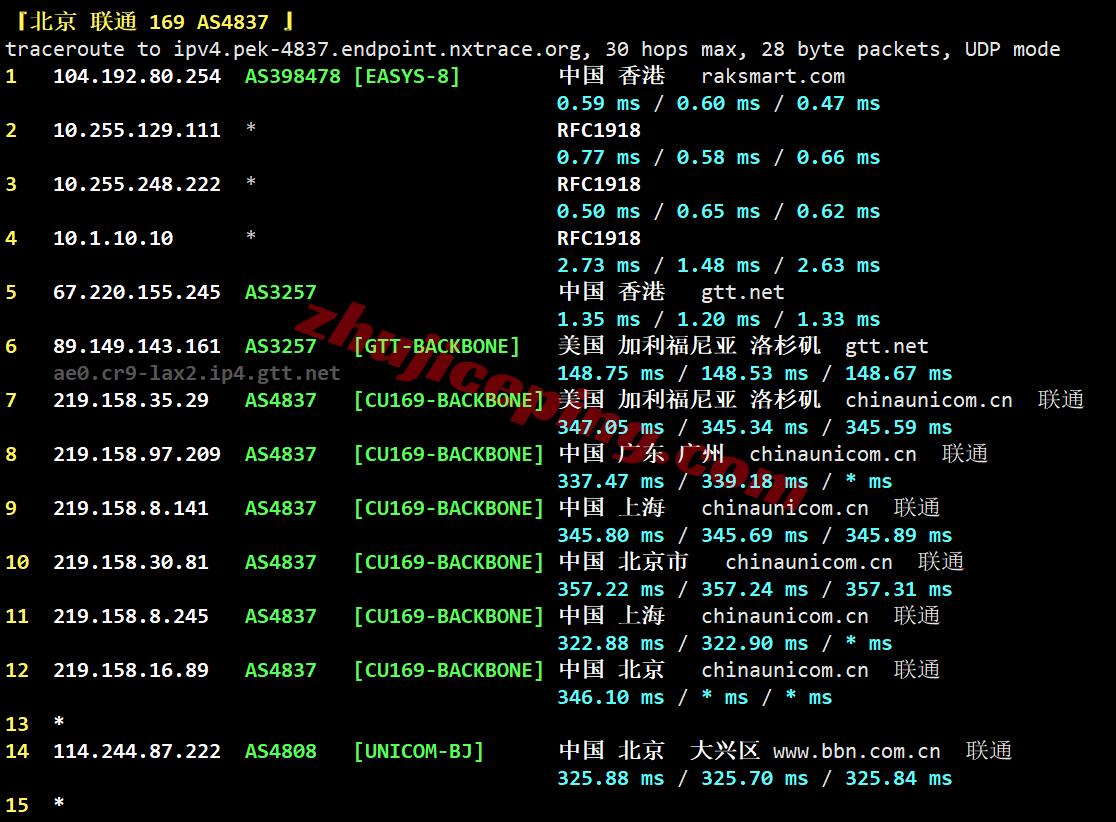Click latency value 2.73 ms
The height and width of the screenshot is (822, 1116).
click(599, 265)
